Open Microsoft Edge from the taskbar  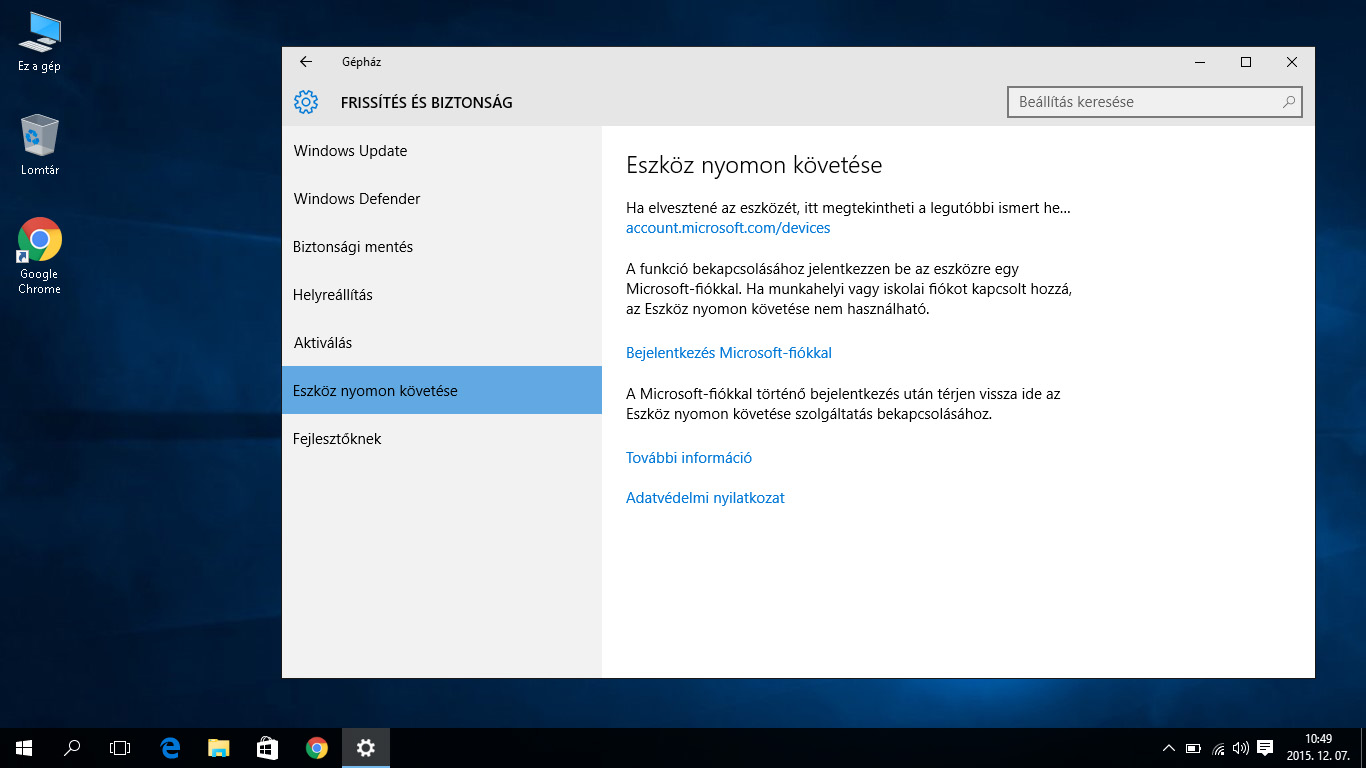pyautogui.click(x=170, y=747)
